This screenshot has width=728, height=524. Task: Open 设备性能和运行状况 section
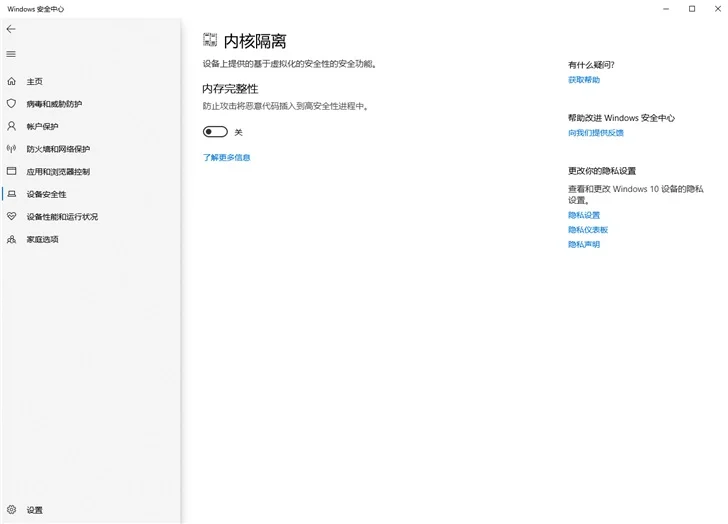click(62, 217)
